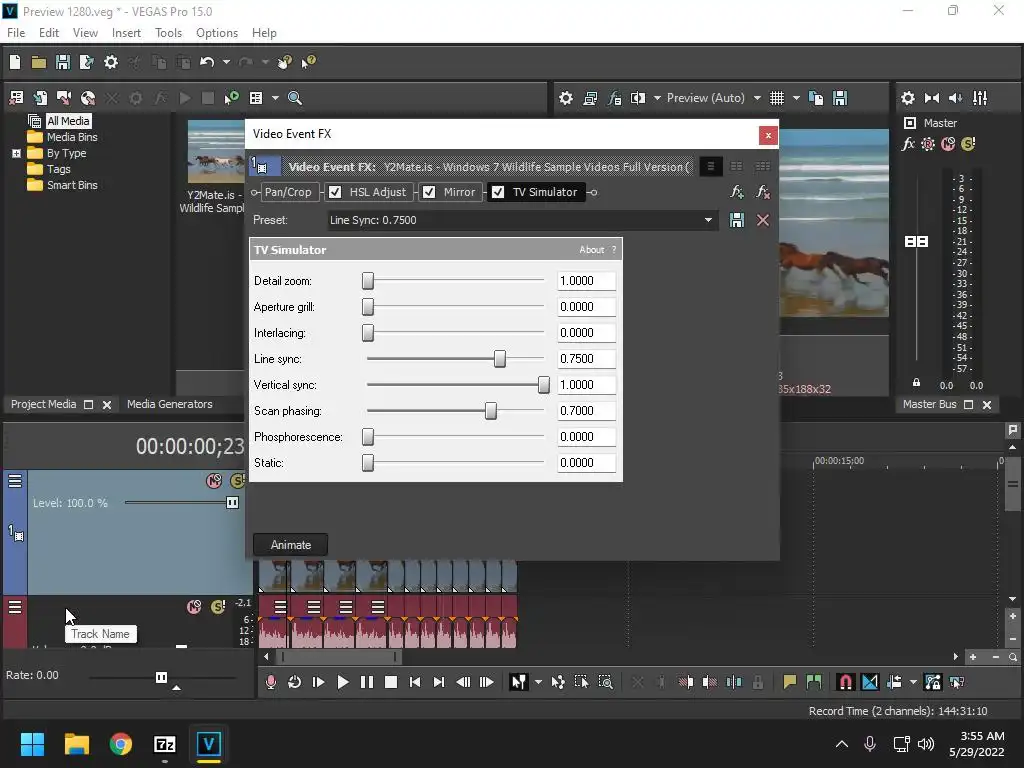Viewport: 1024px width, 768px height.
Task: Open the File menu
Action: pyautogui.click(x=16, y=33)
